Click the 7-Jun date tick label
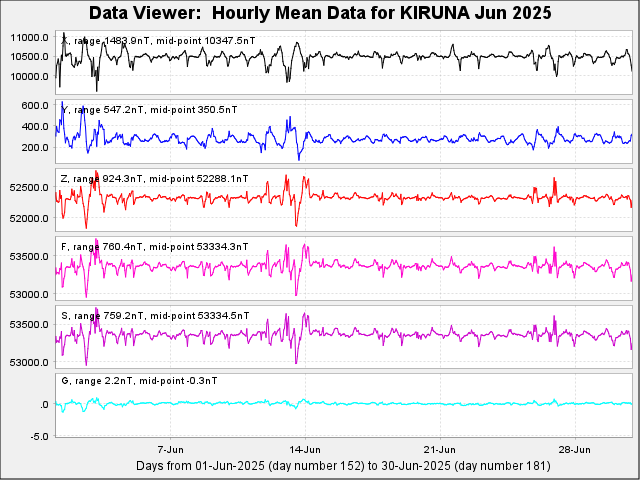Viewport: 640px width, 480px height. (x=171, y=450)
